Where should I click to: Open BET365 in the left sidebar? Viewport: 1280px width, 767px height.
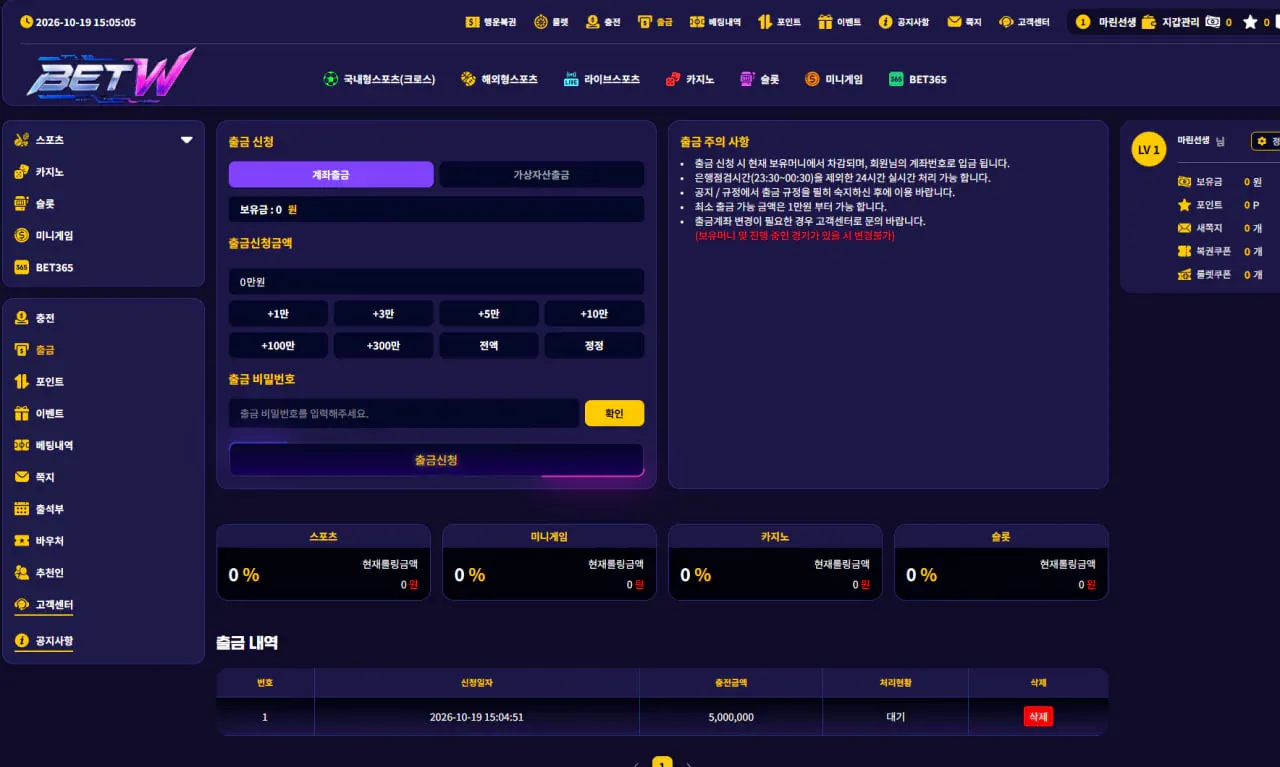click(x=44, y=268)
